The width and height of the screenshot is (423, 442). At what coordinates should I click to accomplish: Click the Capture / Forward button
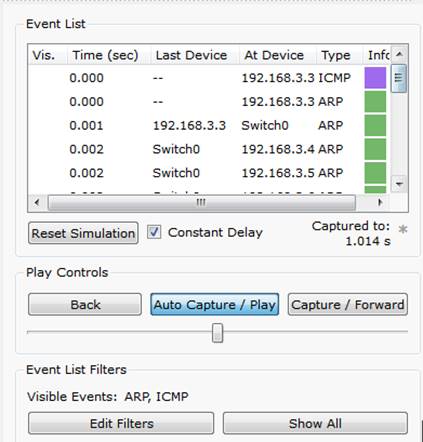click(x=348, y=304)
